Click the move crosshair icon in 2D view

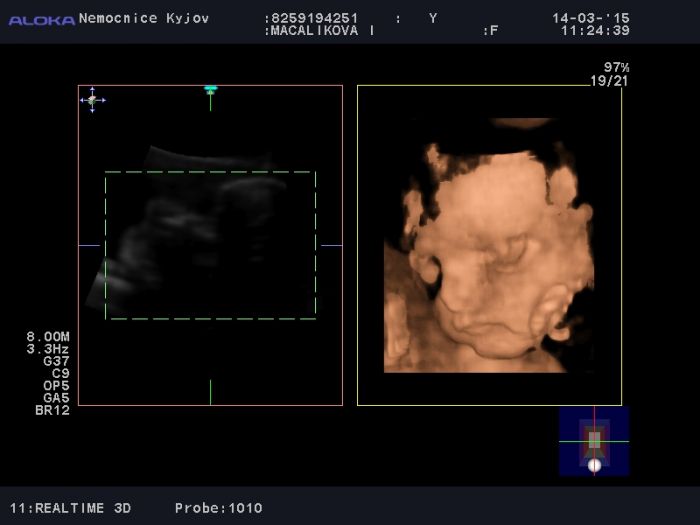(x=92, y=99)
